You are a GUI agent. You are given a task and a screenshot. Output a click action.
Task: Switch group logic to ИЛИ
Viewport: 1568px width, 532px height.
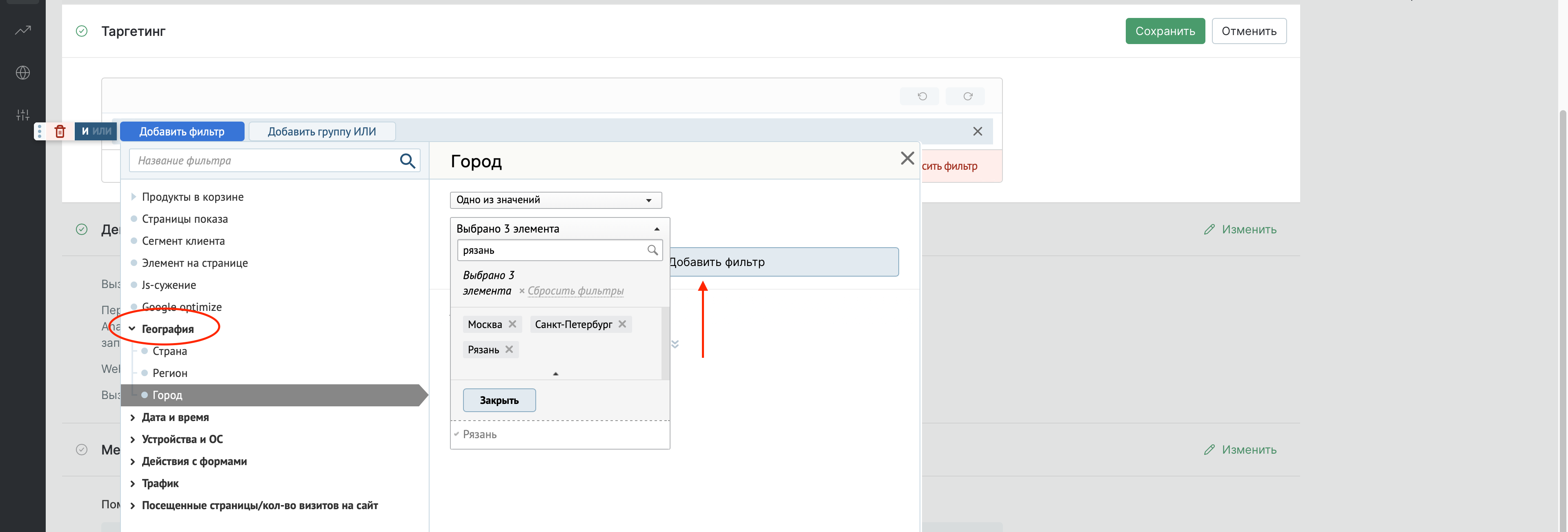[102, 131]
